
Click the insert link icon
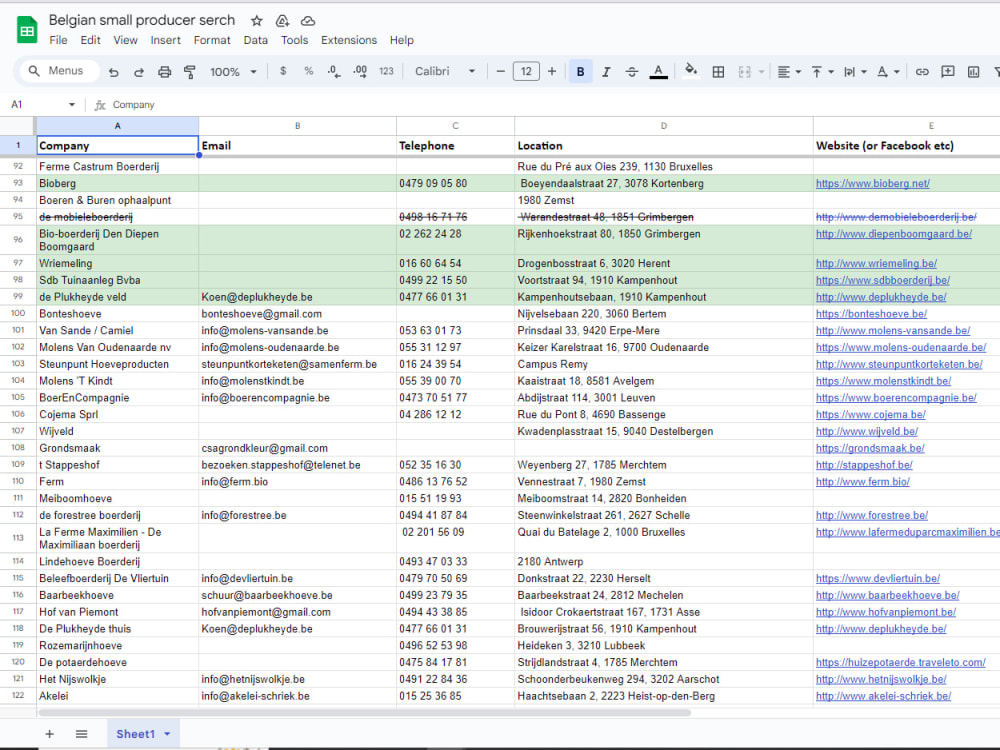click(922, 72)
